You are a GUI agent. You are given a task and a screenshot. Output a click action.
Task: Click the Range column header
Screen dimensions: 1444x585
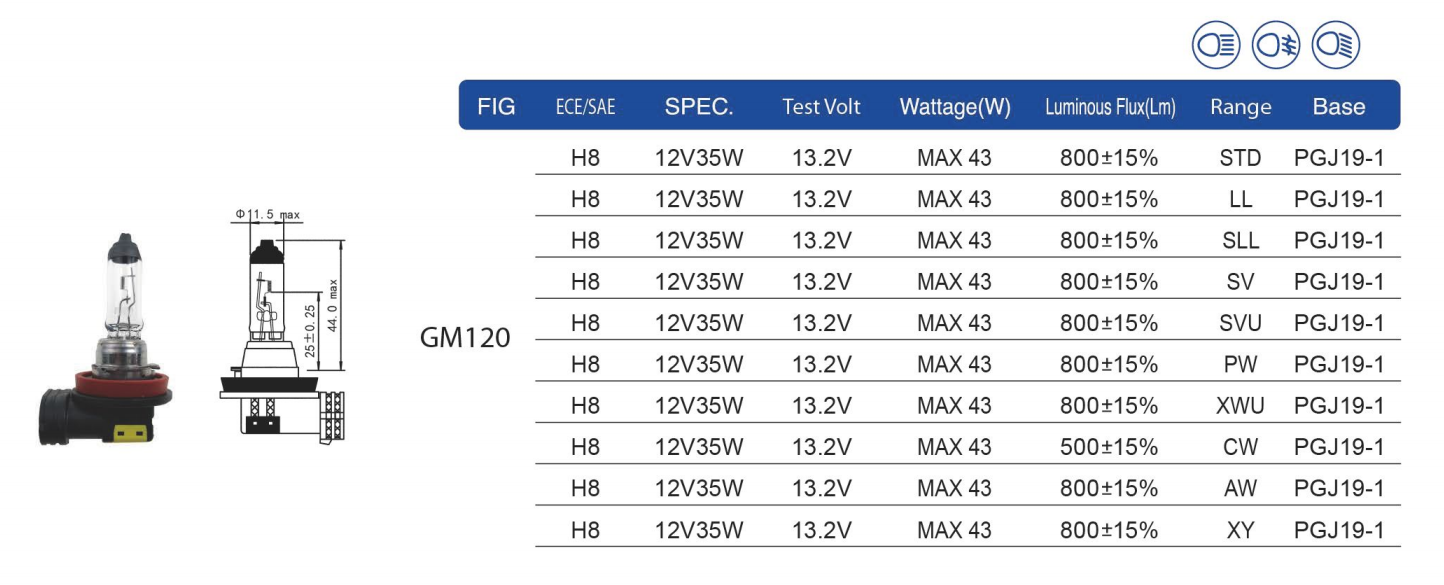coord(1240,108)
